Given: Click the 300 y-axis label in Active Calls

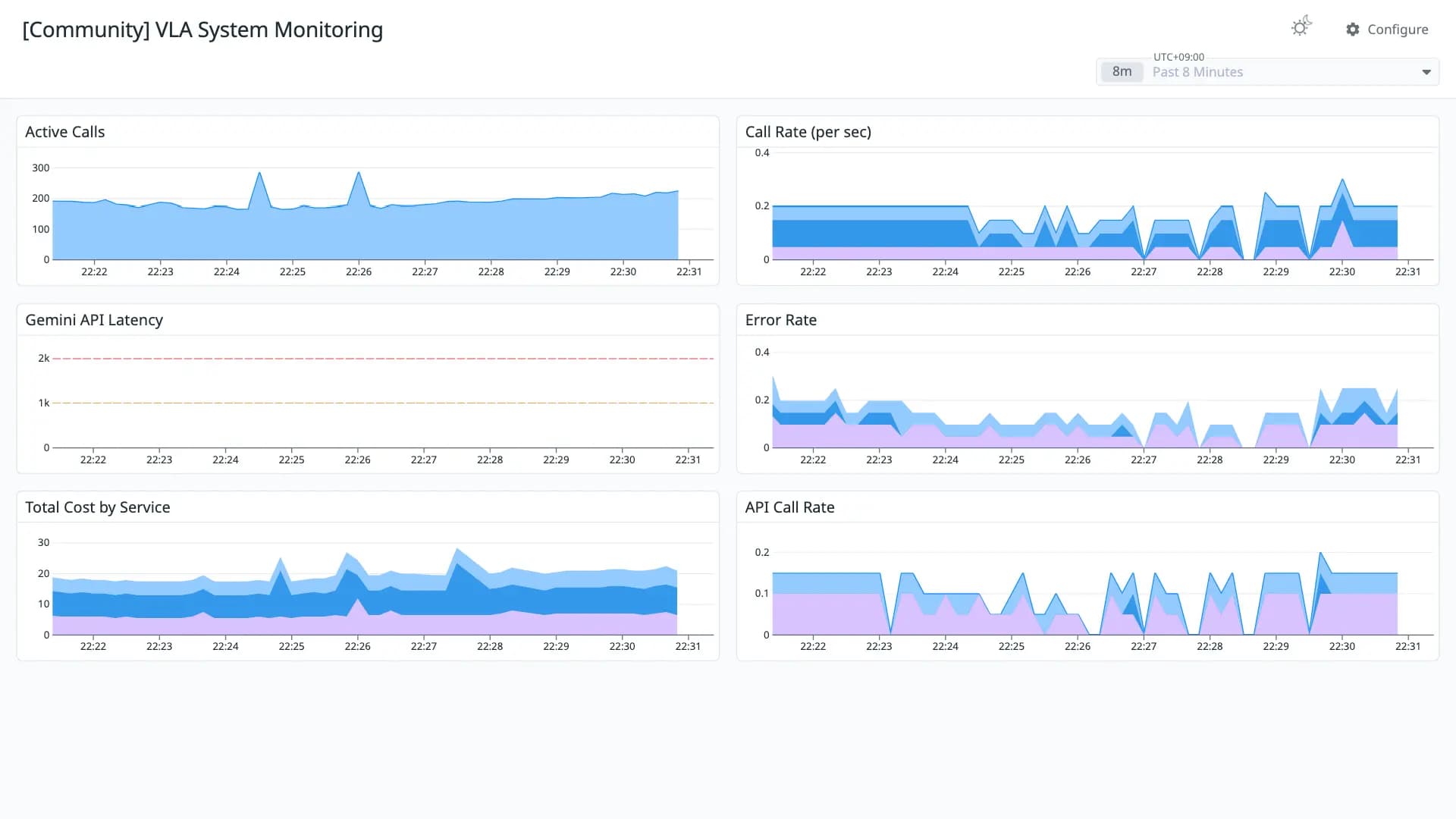Looking at the screenshot, I should (40, 168).
